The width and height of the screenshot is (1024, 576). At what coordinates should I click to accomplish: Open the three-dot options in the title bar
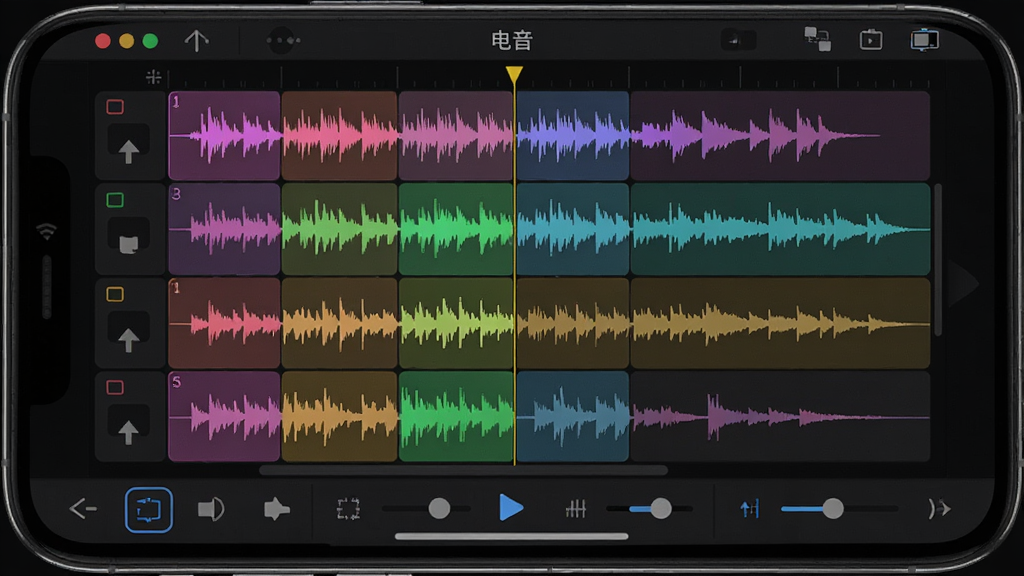tap(283, 40)
